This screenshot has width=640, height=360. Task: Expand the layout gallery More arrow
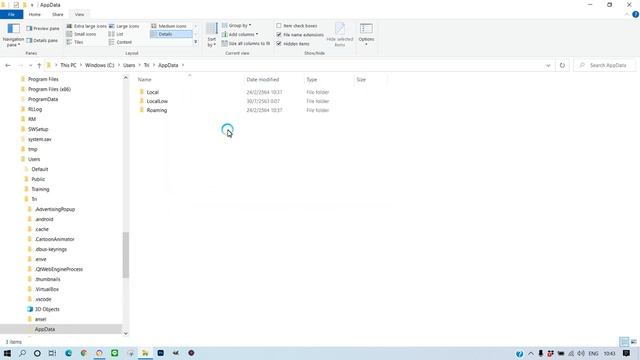(196, 42)
